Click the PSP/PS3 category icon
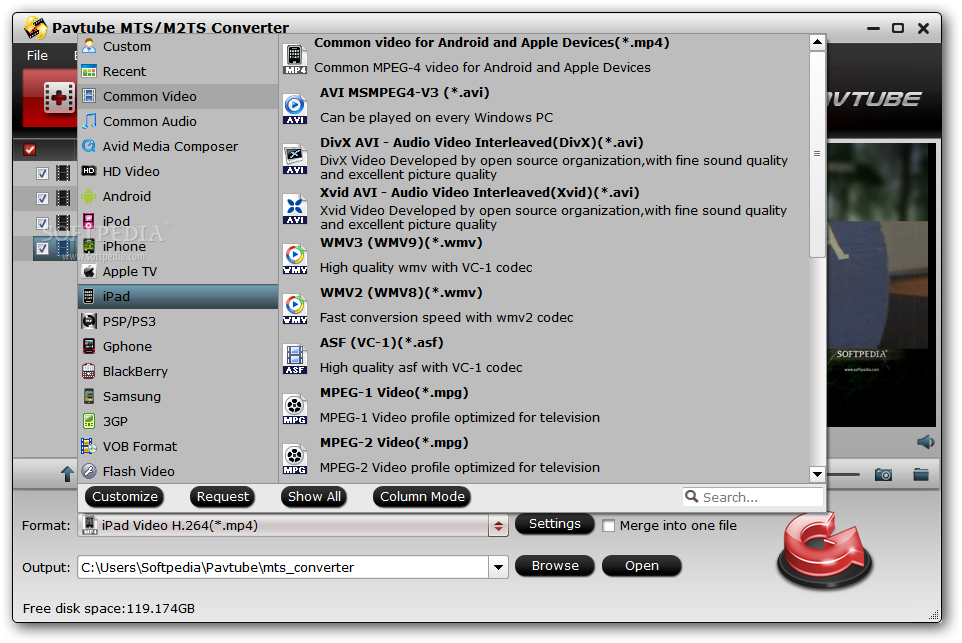The width and height of the screenshot is (962, 643). (90, 321)
